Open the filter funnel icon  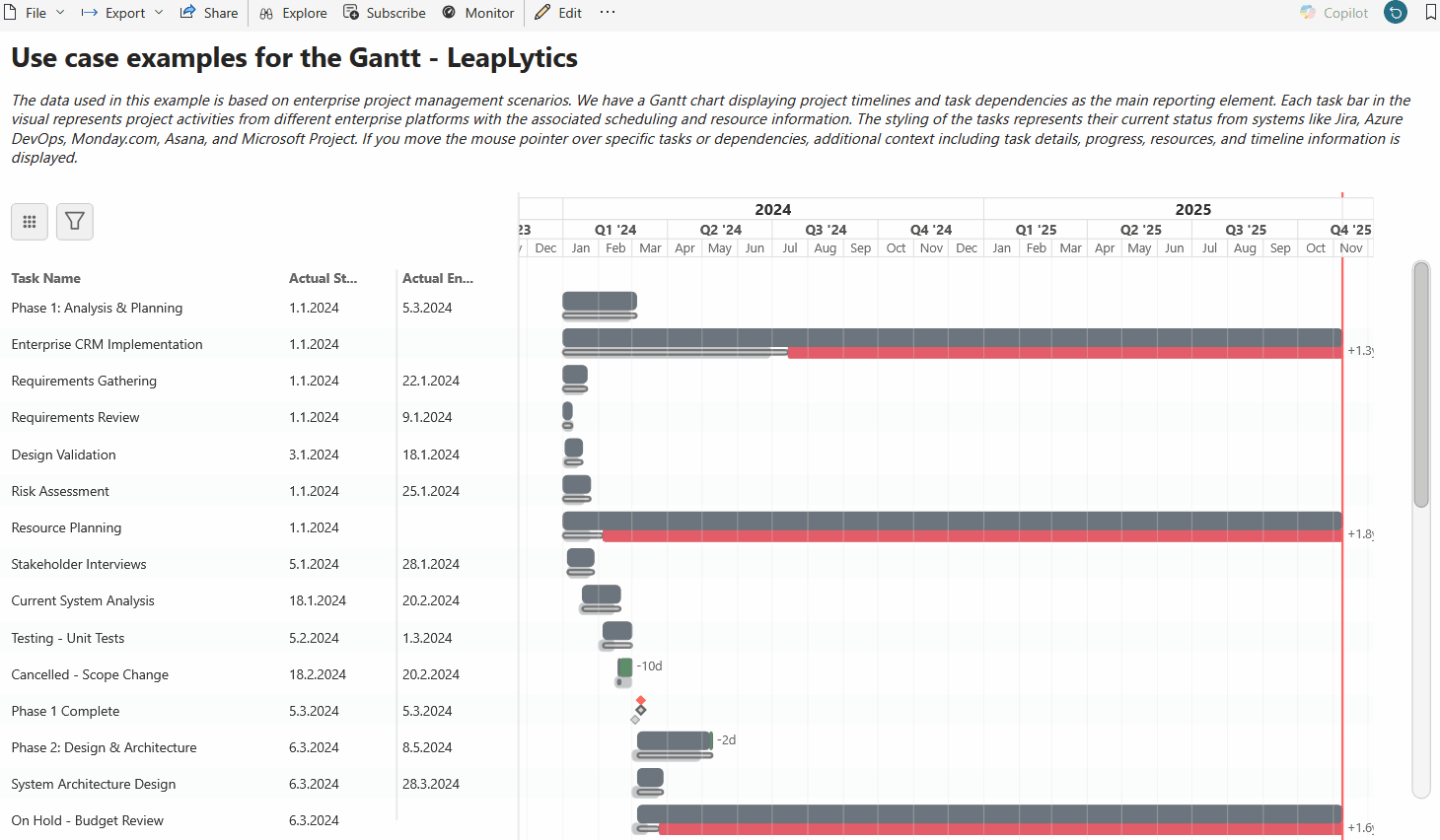tap(75, 222)
